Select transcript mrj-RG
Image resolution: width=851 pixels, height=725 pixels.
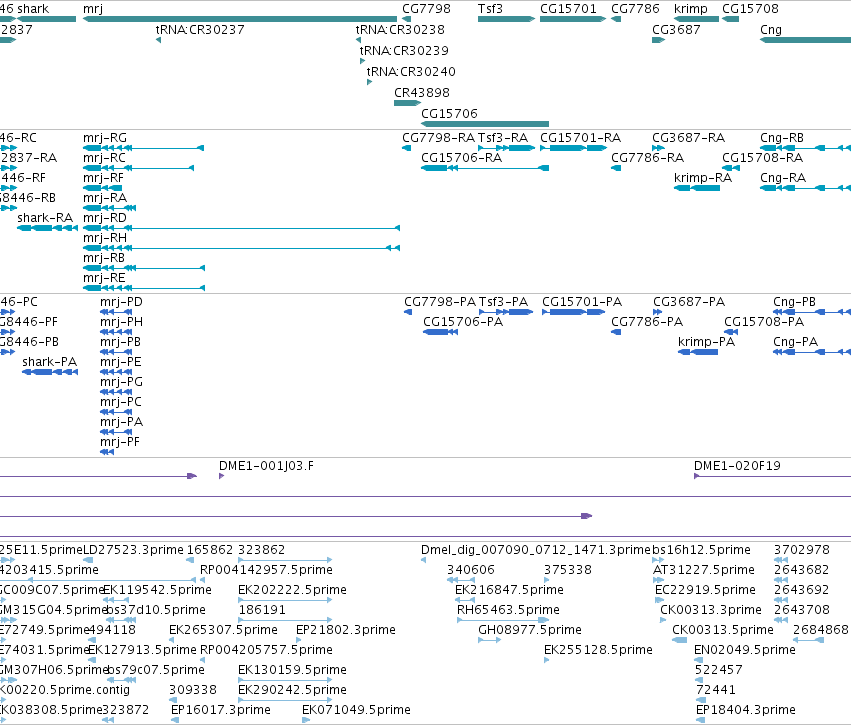[x=143, y=148]
